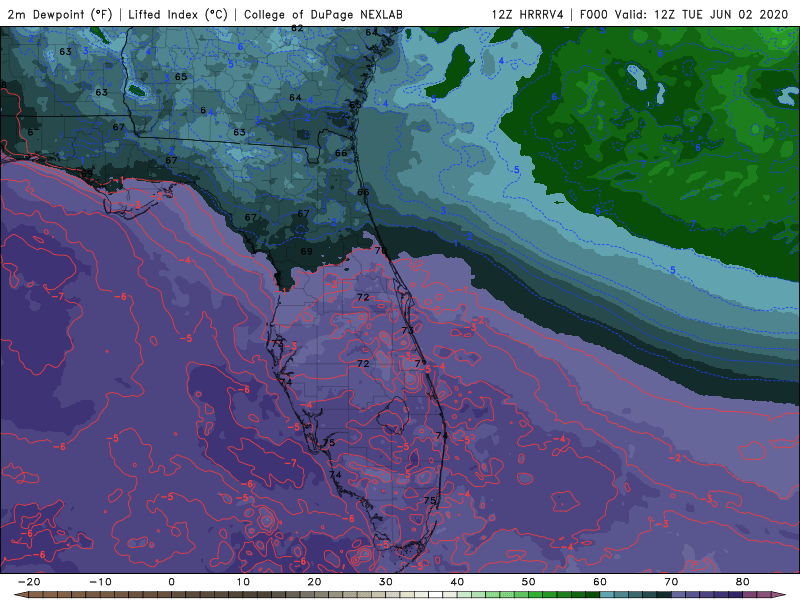This screenshot has height=600, width=800.
Task: Click the -10 label on the color scale
Action: [x=100, y=582]
